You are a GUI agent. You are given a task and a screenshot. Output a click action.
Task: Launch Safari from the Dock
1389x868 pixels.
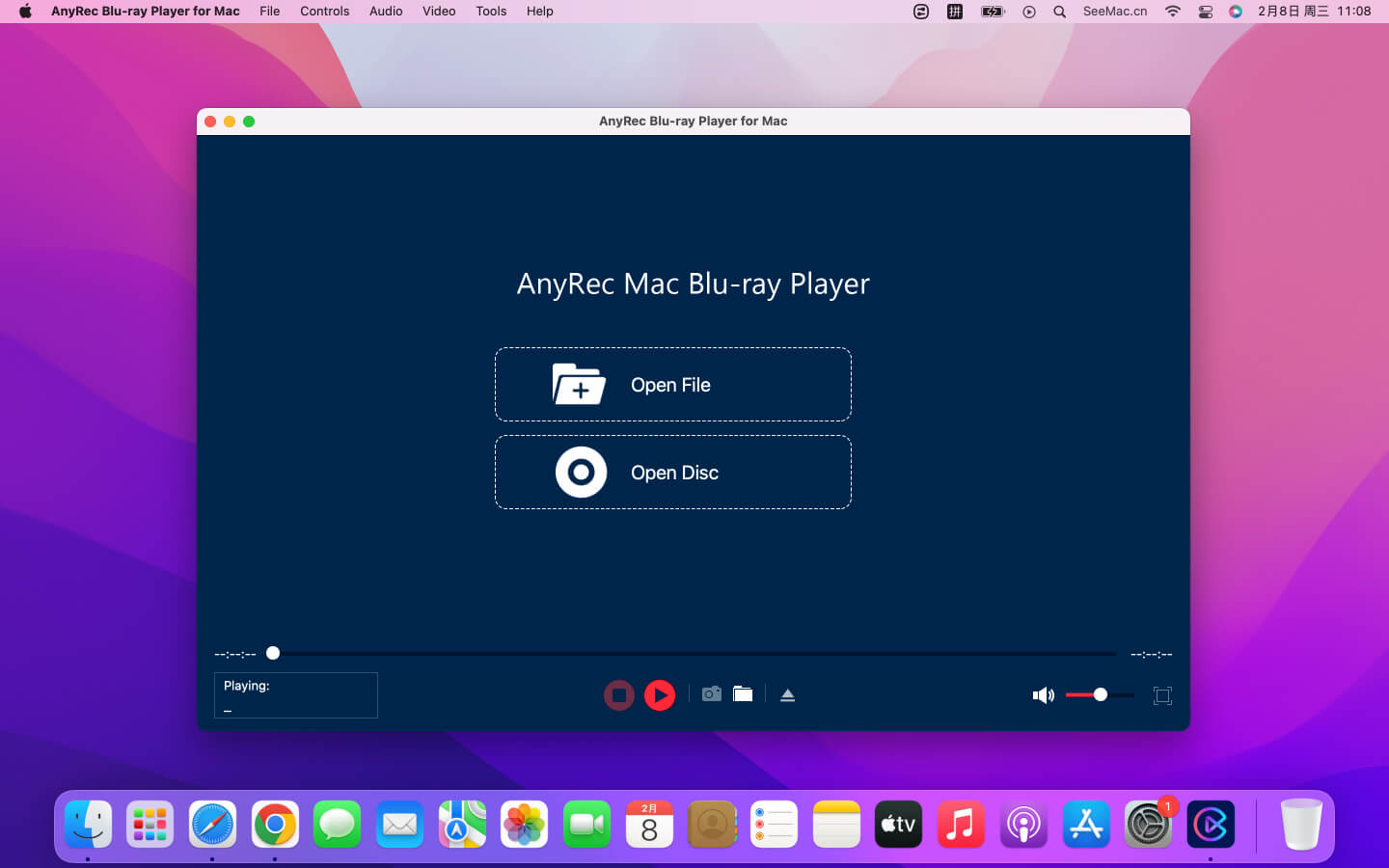(212, 825)
